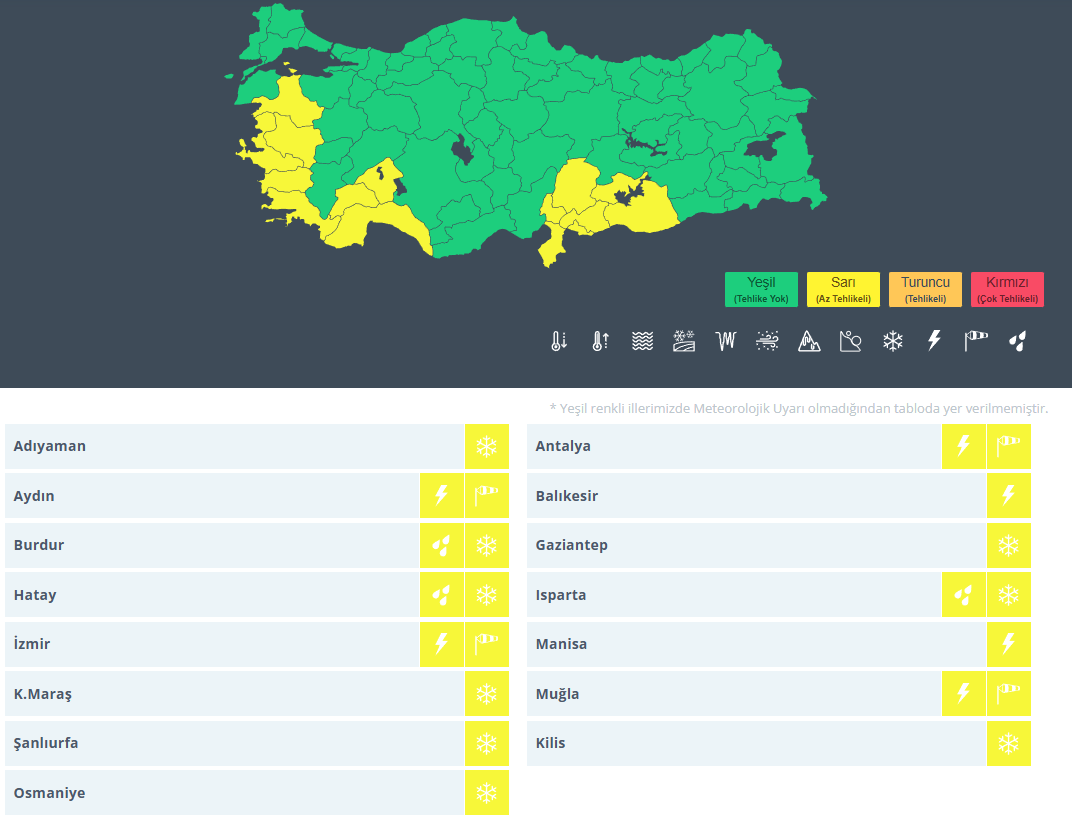The image size is (1072, 818).
Task: Click the Sarı (Az Tehlikeli) legend swatch
Action: point(843,289)
